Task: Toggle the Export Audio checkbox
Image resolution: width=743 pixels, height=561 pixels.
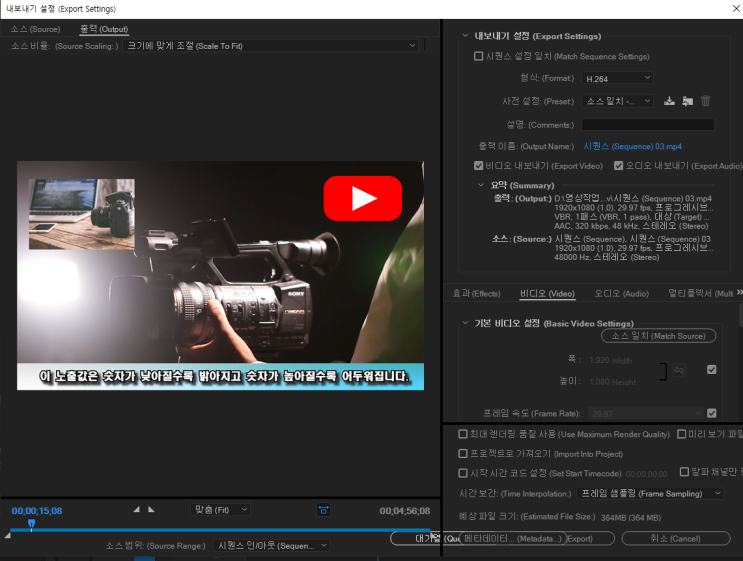Action: [x=618, y=166]
